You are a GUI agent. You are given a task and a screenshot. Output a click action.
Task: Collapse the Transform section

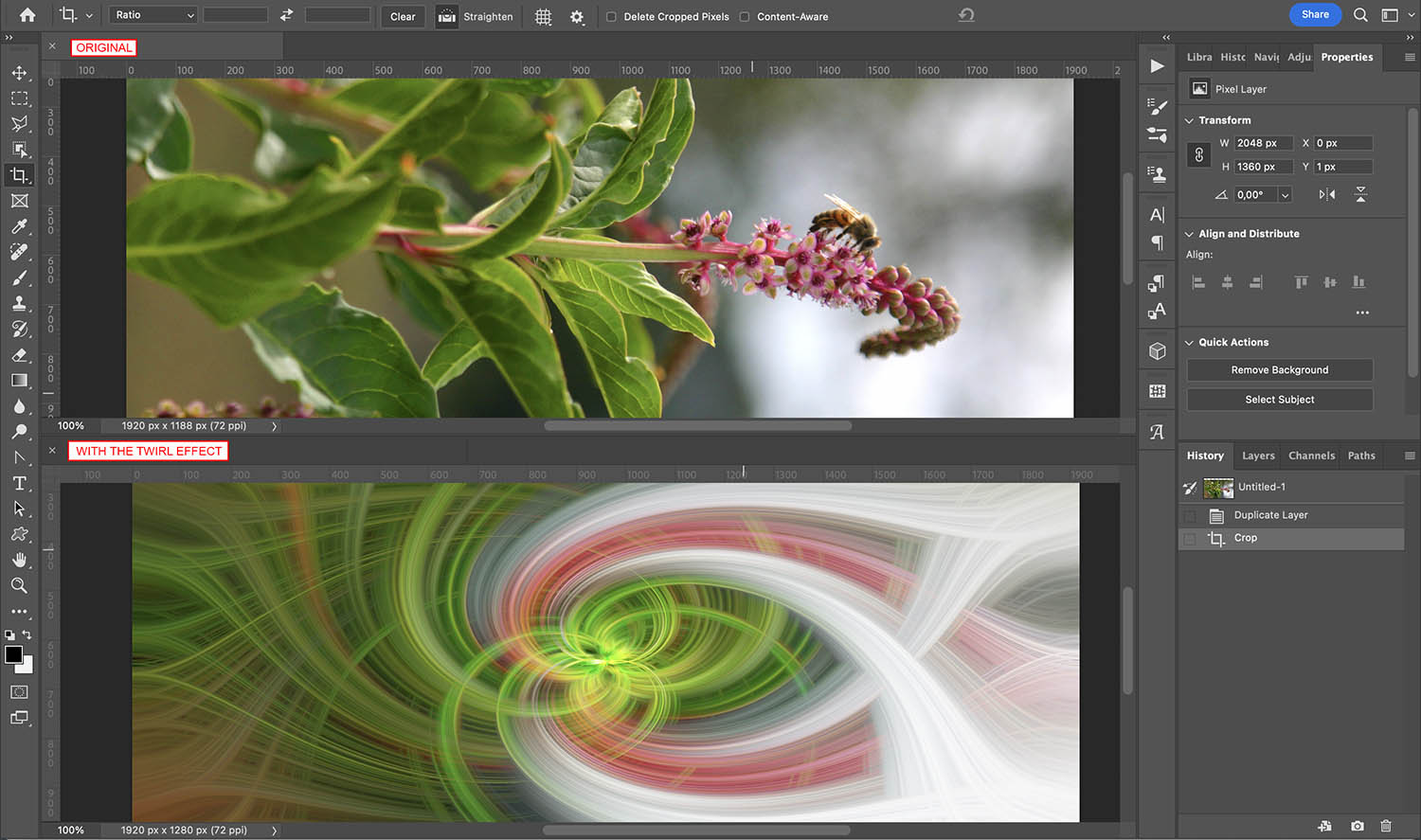pyautogui.click(x=1190, y=119)
